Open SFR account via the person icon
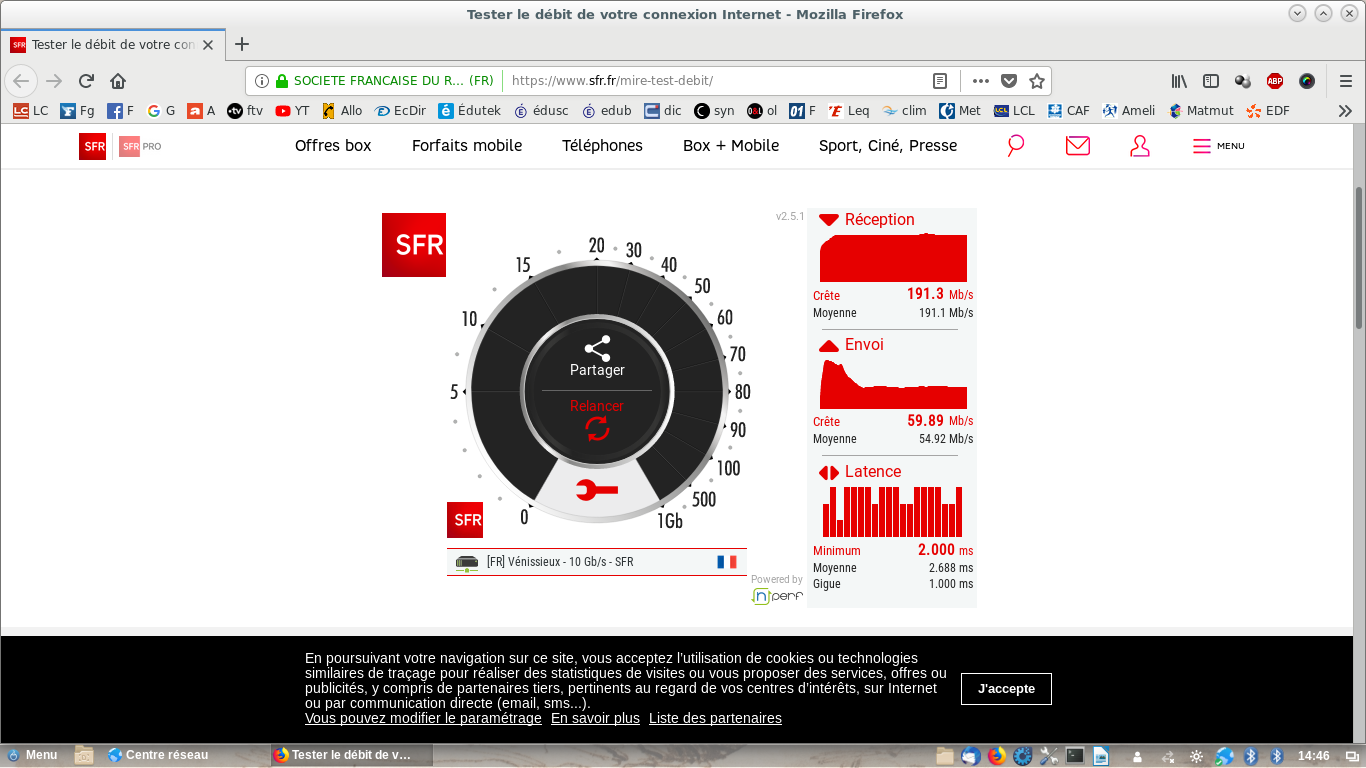This screenshot has height=768, width=1366. click(x=1139, y=145)
